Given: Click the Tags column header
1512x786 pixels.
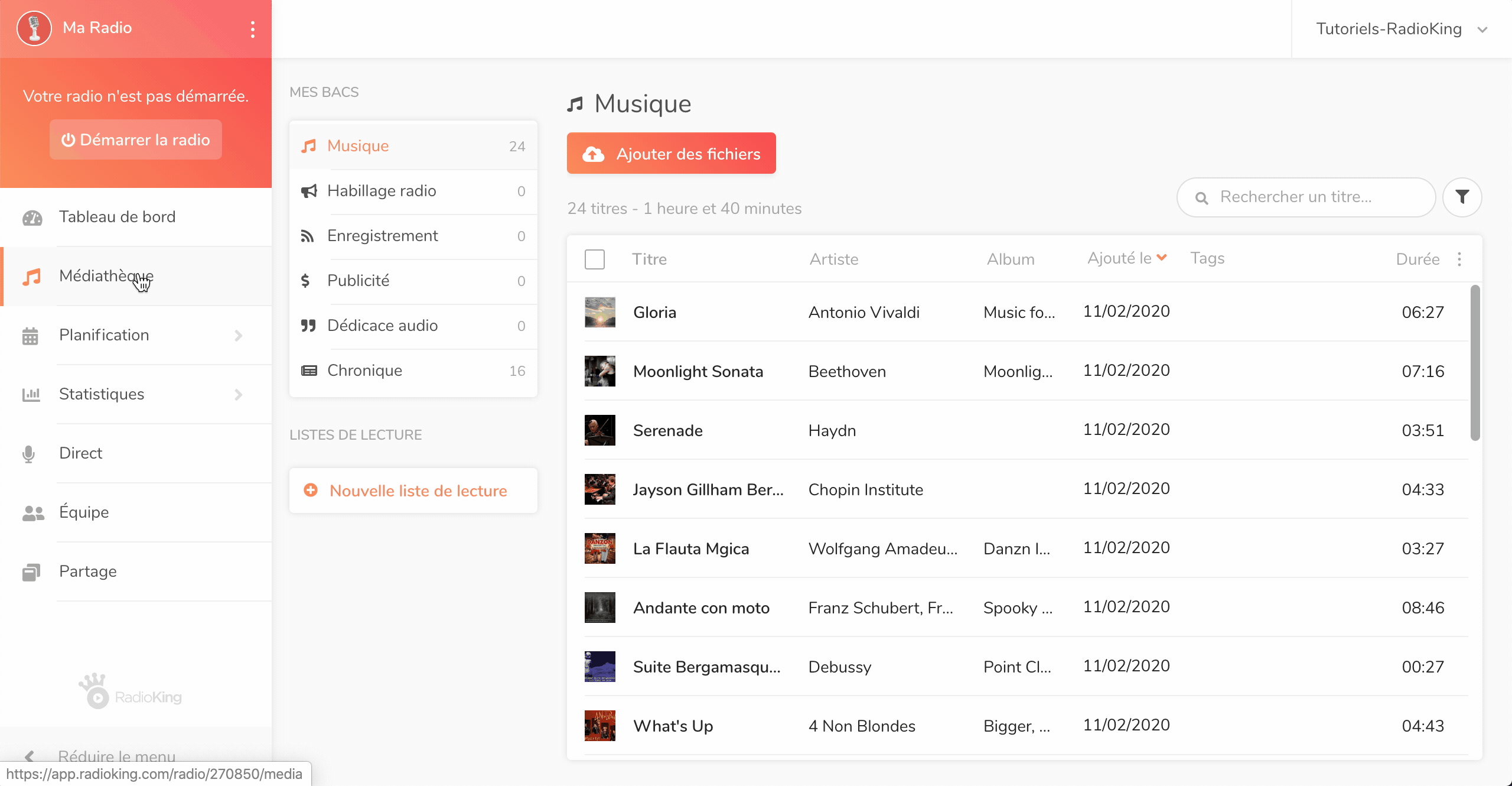Looking at the screenshot, I should point(1207,258).
